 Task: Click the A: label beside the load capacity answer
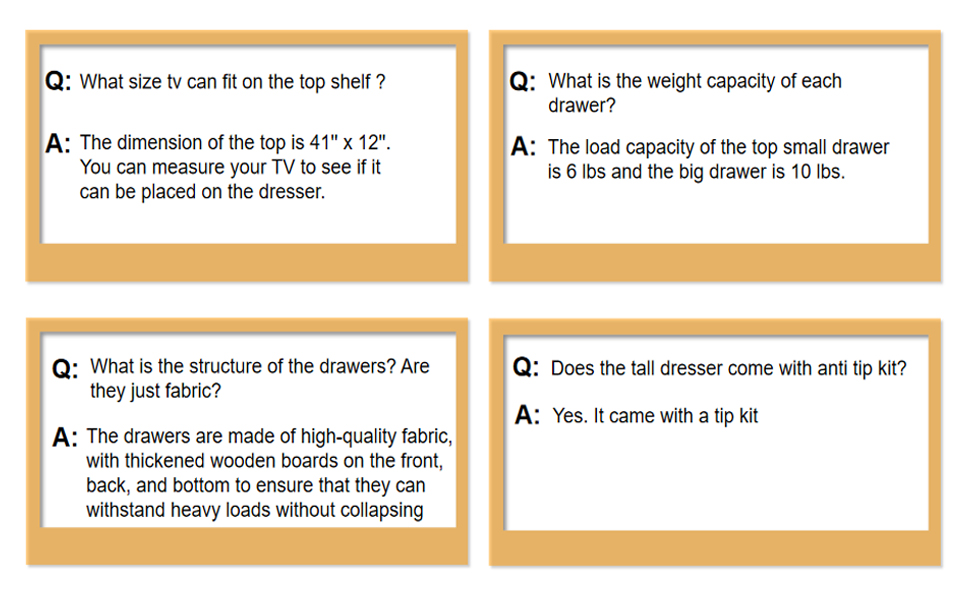(x=524, y=148)
